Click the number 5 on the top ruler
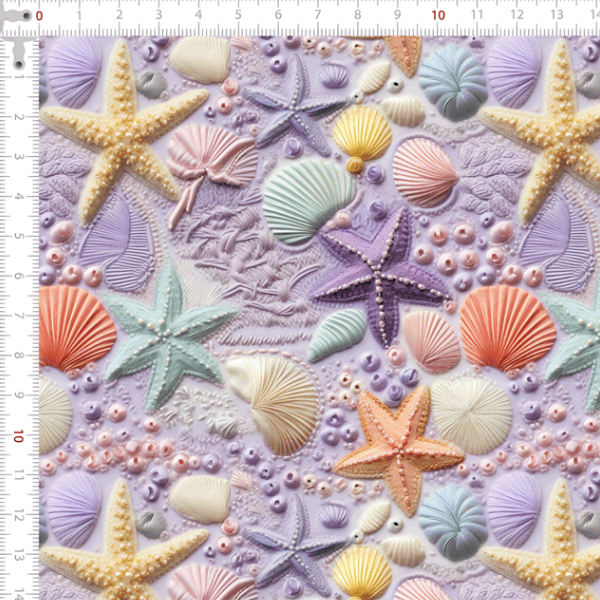Viewport: 600px width, 600px height. pos(239,16)
